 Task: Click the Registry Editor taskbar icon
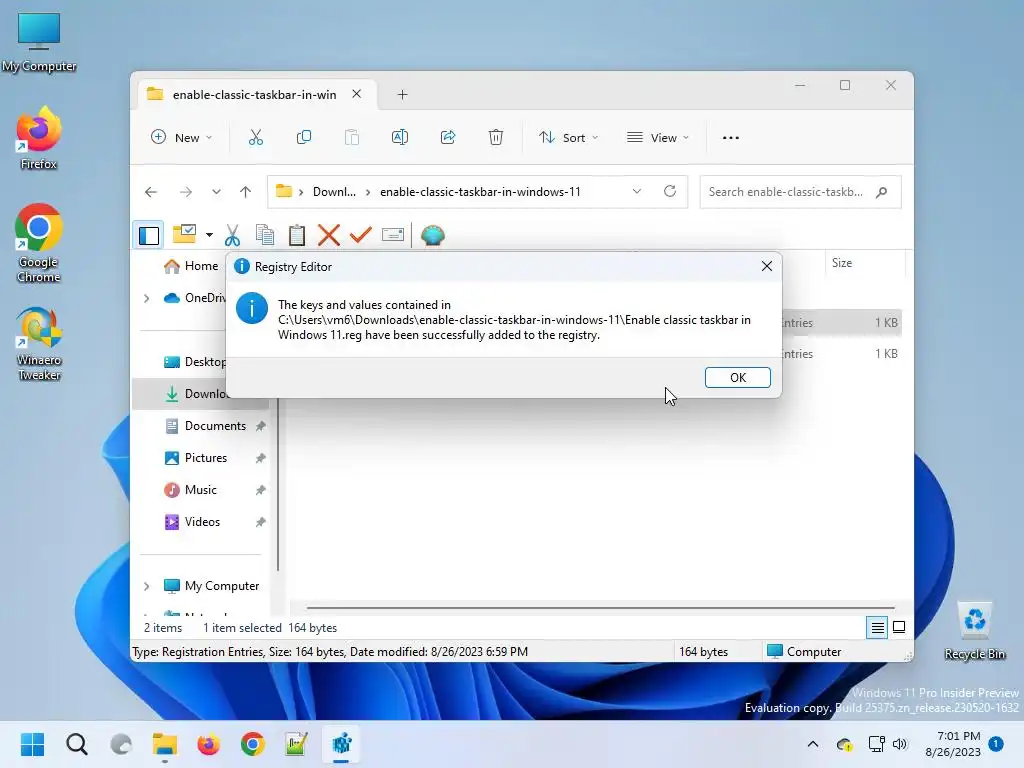coord(342,744)
